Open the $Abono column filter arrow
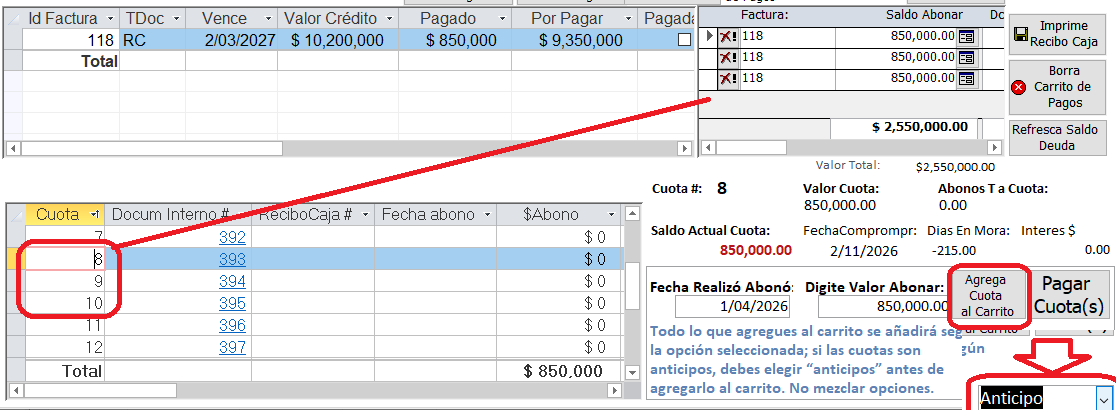The width and height of the screenshot is (1116, 410). [x=613, y=214]
